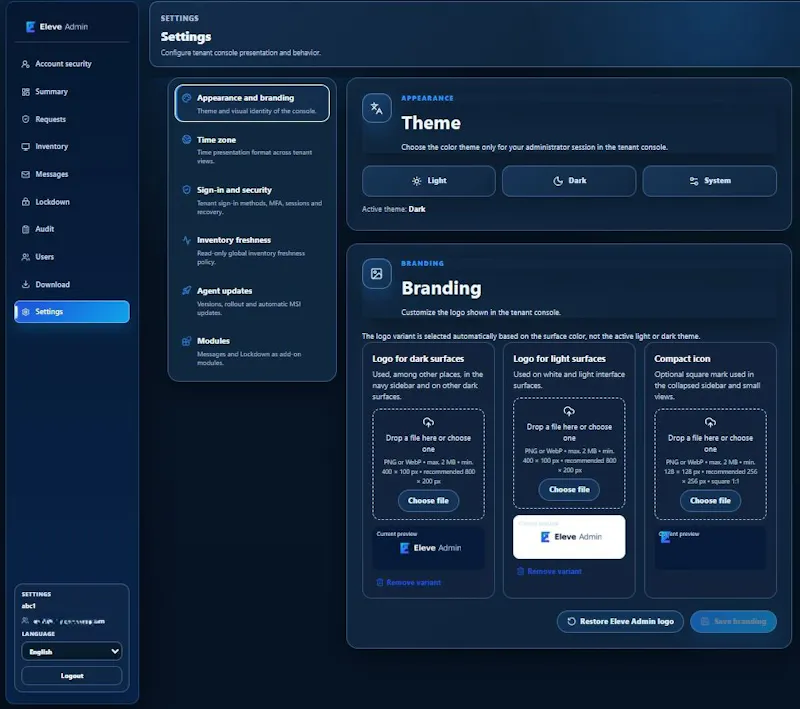Click the Messages envelope icon

click(26, 174)
